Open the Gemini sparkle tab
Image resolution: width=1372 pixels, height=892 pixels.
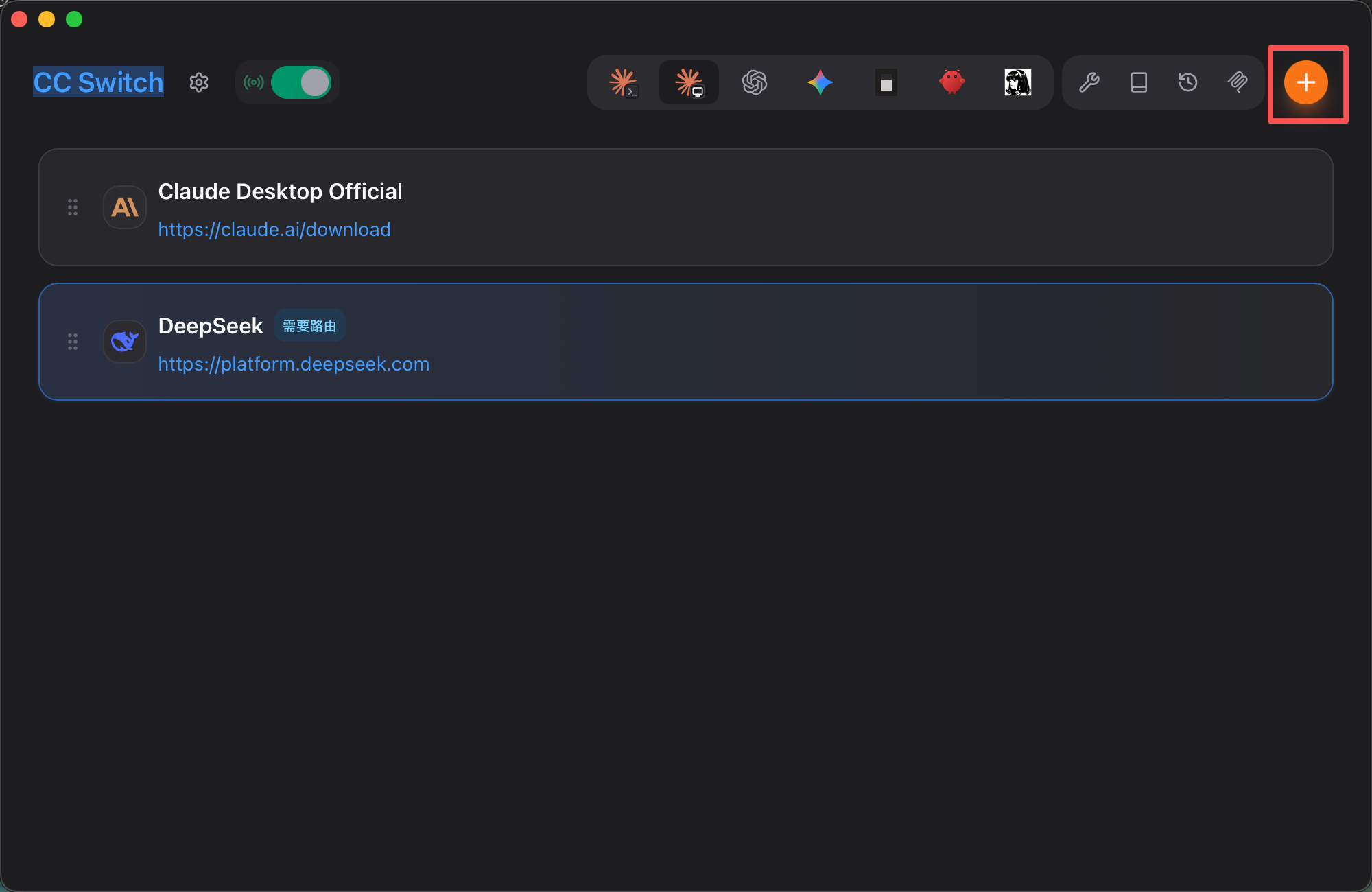point(820,82)
